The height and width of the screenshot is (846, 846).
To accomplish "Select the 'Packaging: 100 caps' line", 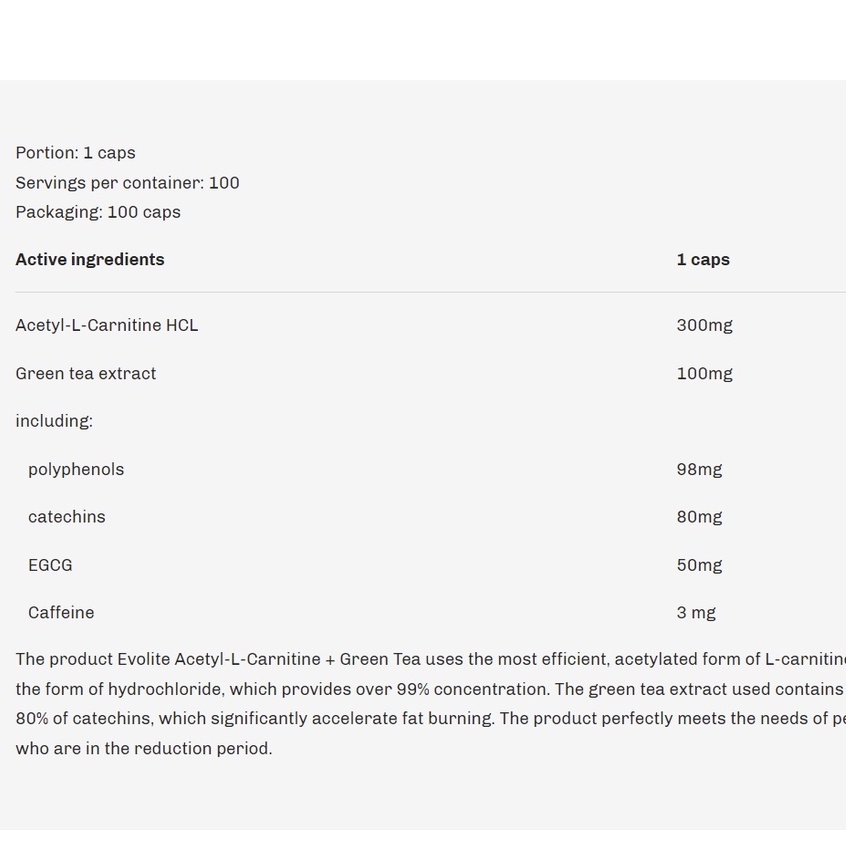I will [x=98, y=212].
